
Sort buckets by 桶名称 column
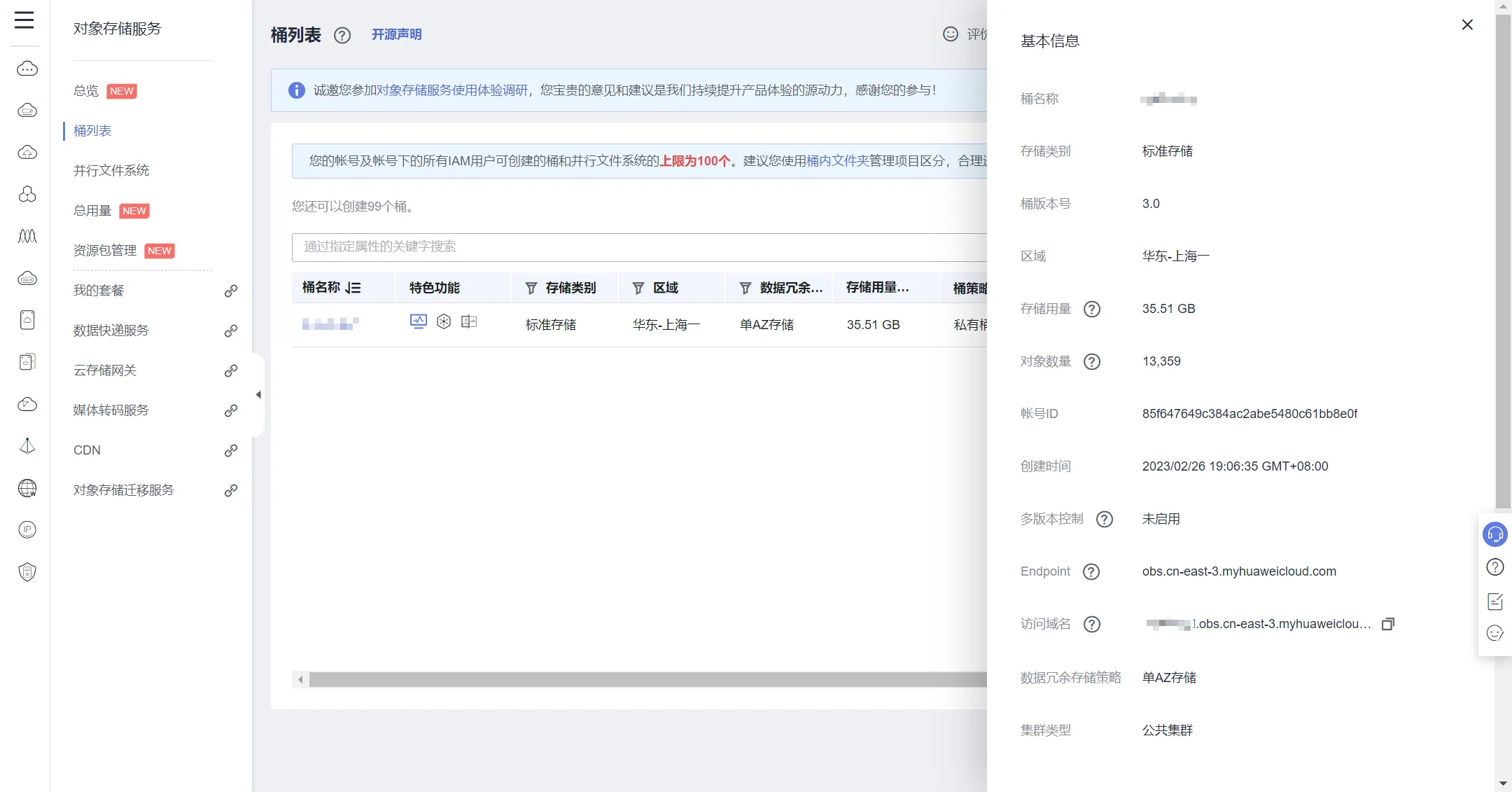coord(353,288)
